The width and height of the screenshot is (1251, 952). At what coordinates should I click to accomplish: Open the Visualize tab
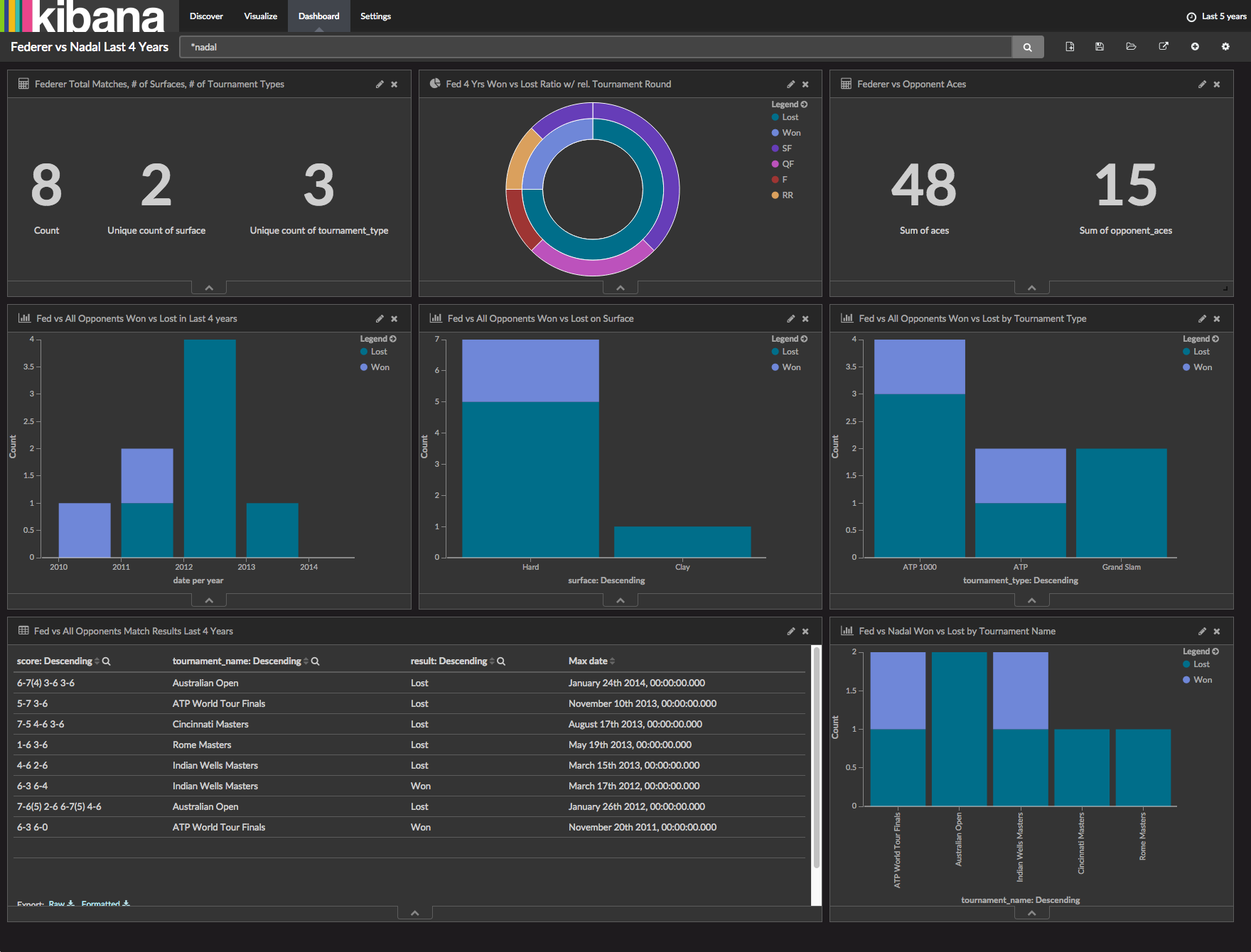(x=260, y=16)
